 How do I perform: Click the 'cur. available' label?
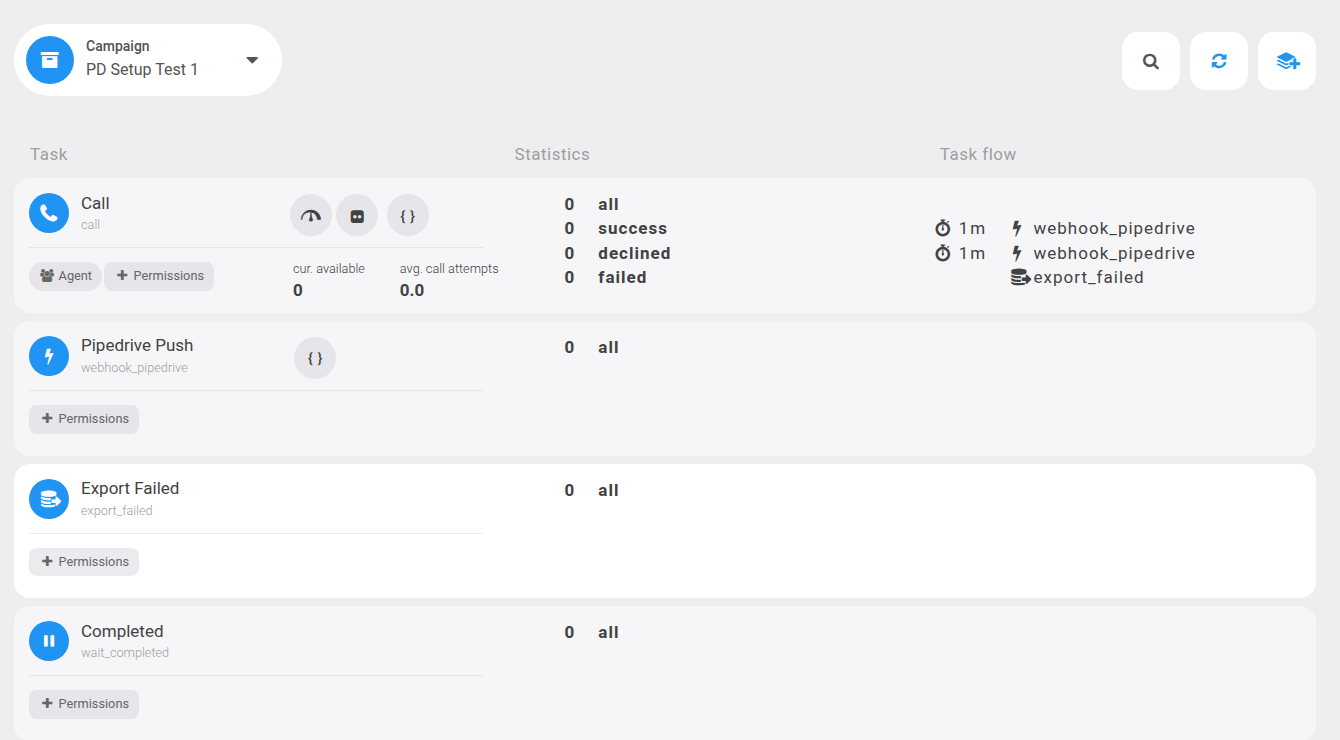click(x=329, y=269)
